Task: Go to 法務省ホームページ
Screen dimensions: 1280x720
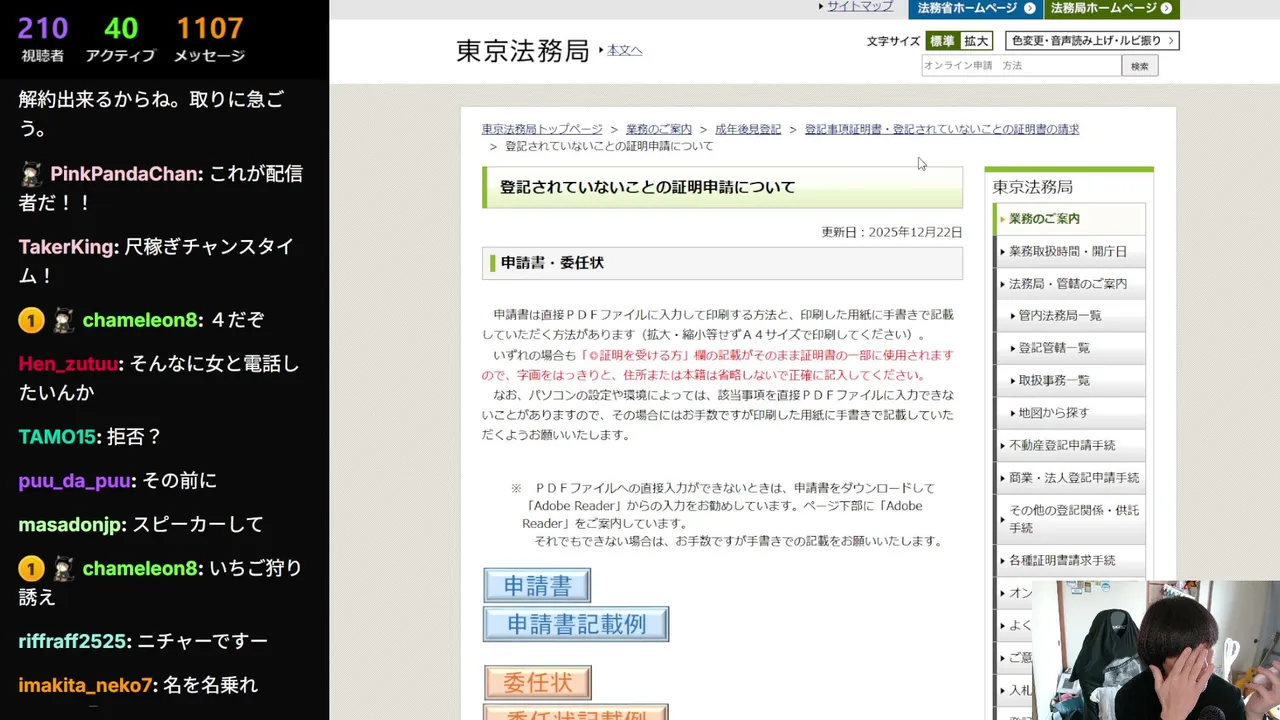Action: [975, 8]
